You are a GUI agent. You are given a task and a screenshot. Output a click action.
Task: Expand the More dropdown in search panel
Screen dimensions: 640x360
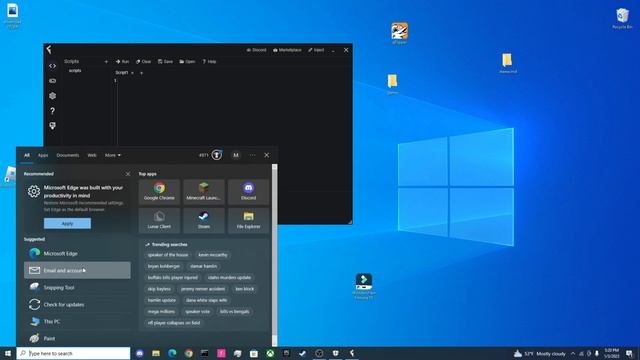tap(113, 155)
